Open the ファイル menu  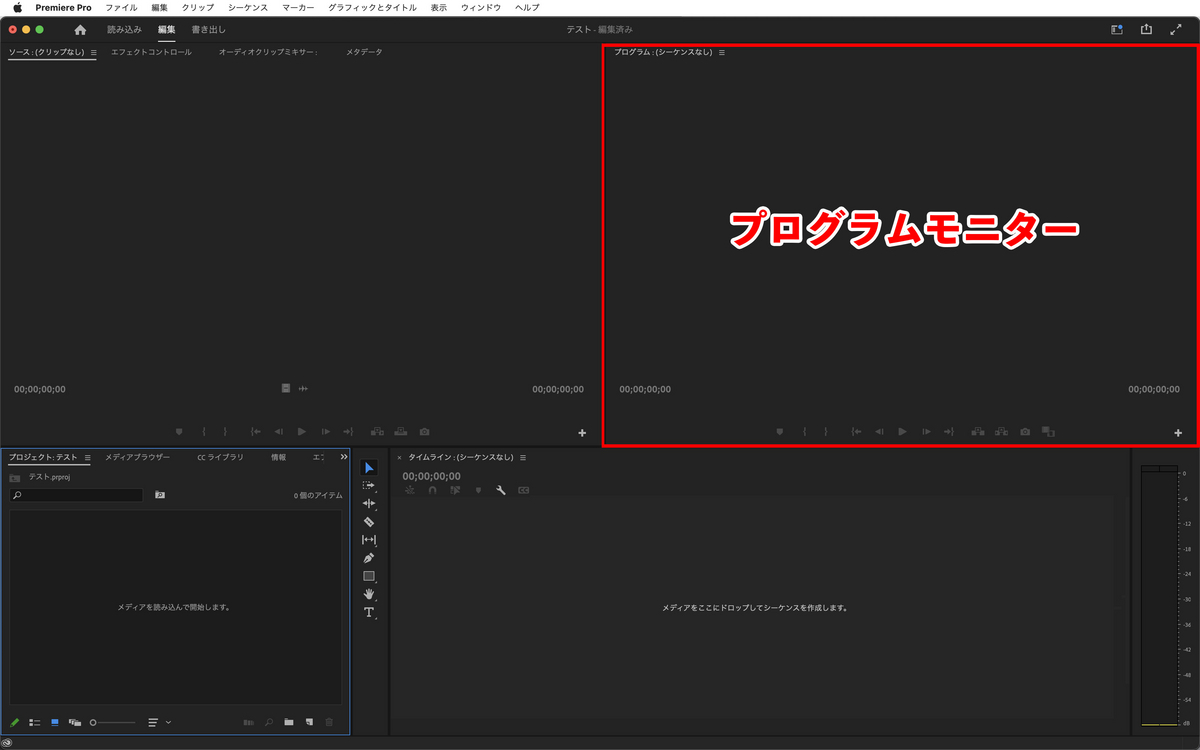(121, 7)
